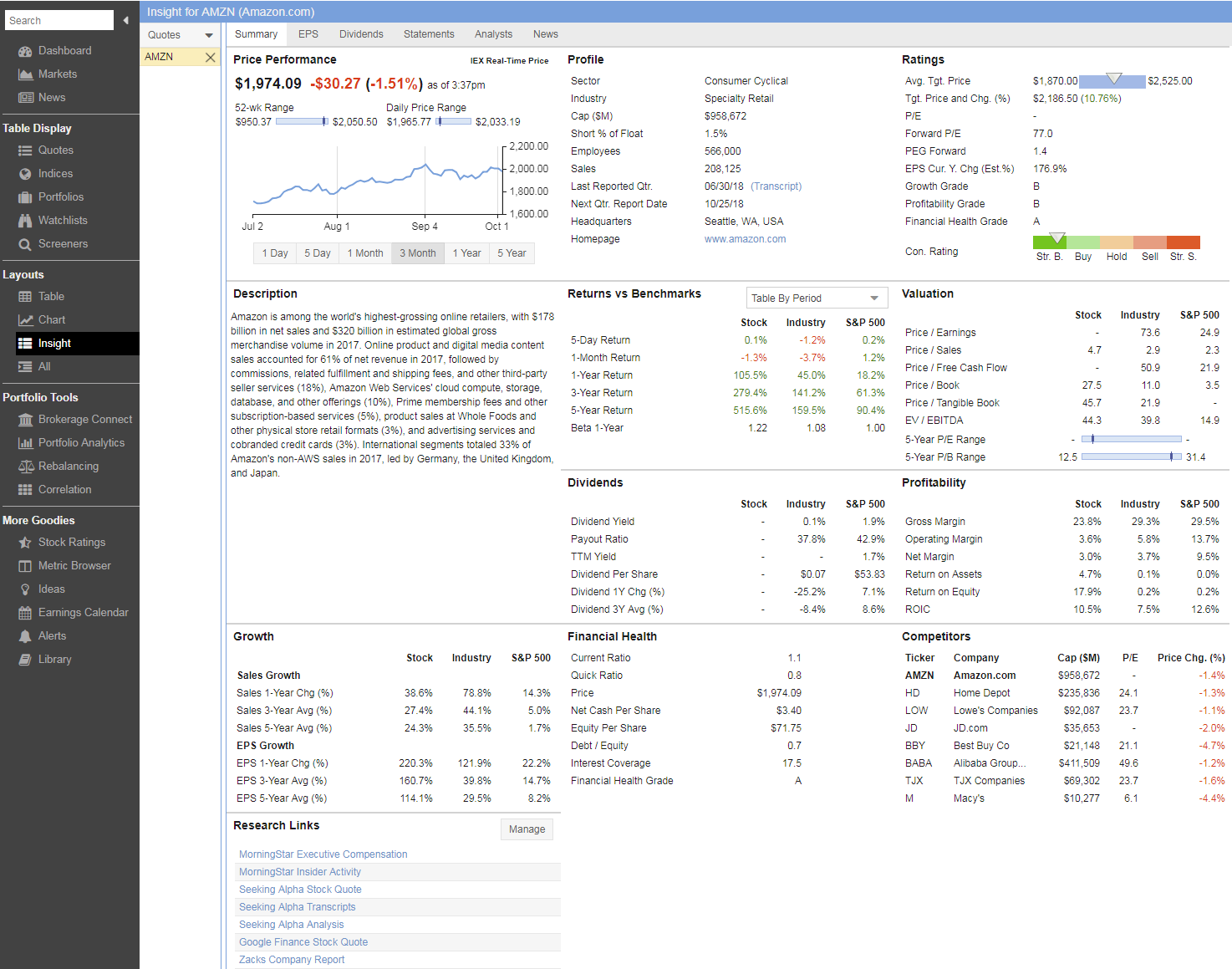Select LOW Lowe's Companies competitor row
Screen dimensions: 1232x969
point(1064,711)
